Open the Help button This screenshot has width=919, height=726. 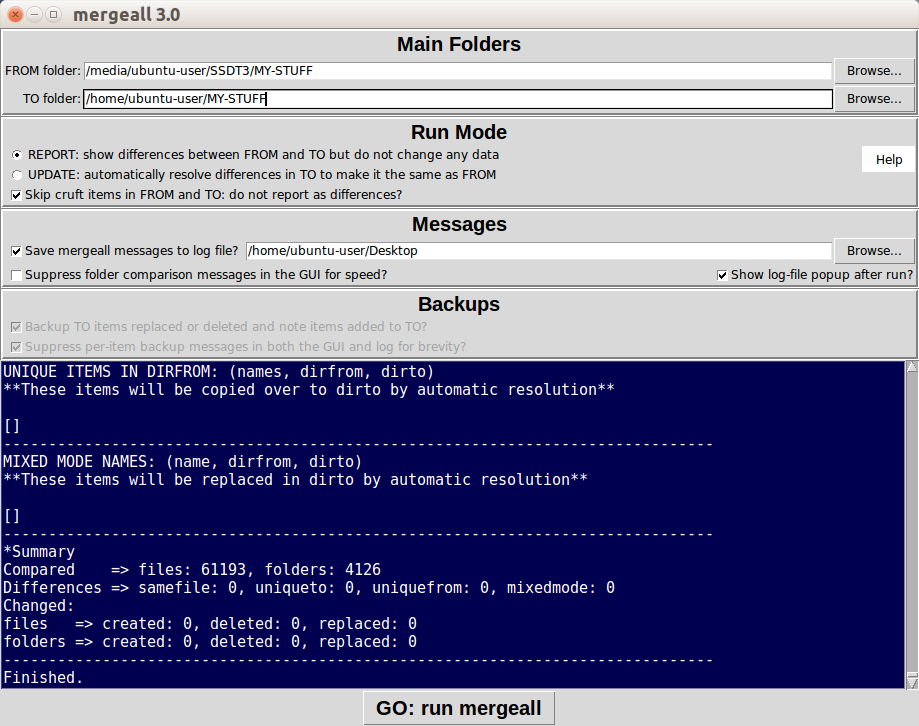coord(889,159)
